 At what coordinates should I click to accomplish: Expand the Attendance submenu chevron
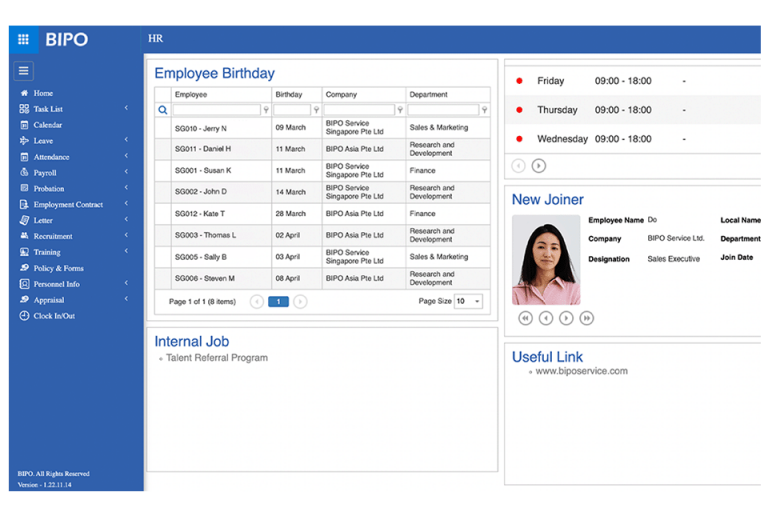126,156
